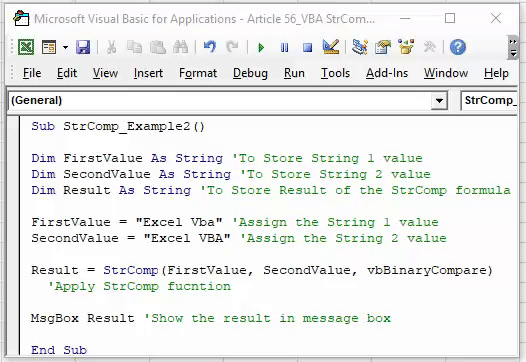This screenshot has width=526, height=362.
Task: Click on 'Dim Result As String' line
Action: tap(111, 190)
